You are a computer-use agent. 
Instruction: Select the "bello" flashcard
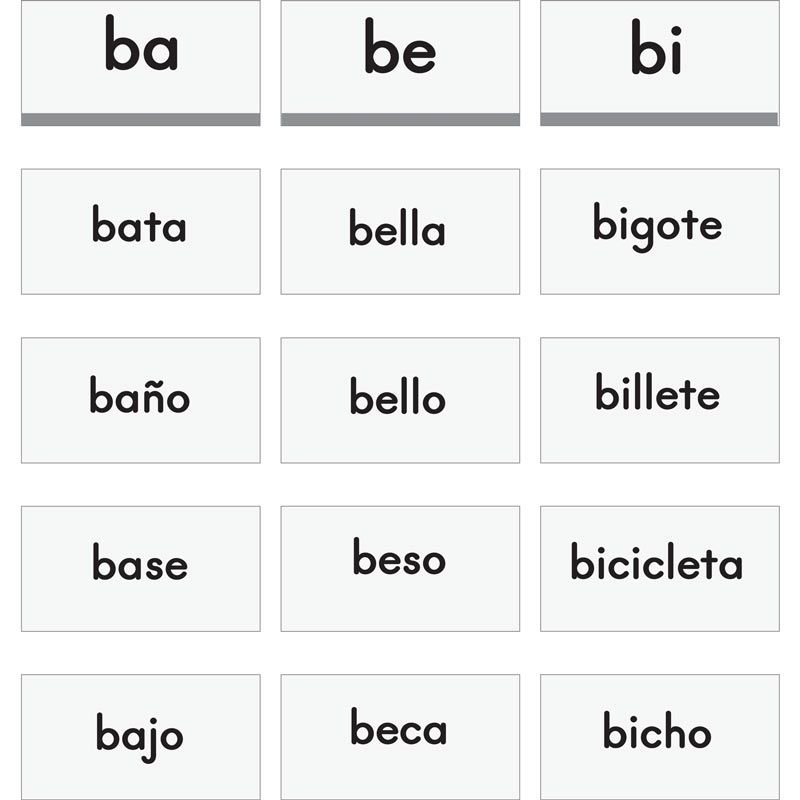(400, 400)
